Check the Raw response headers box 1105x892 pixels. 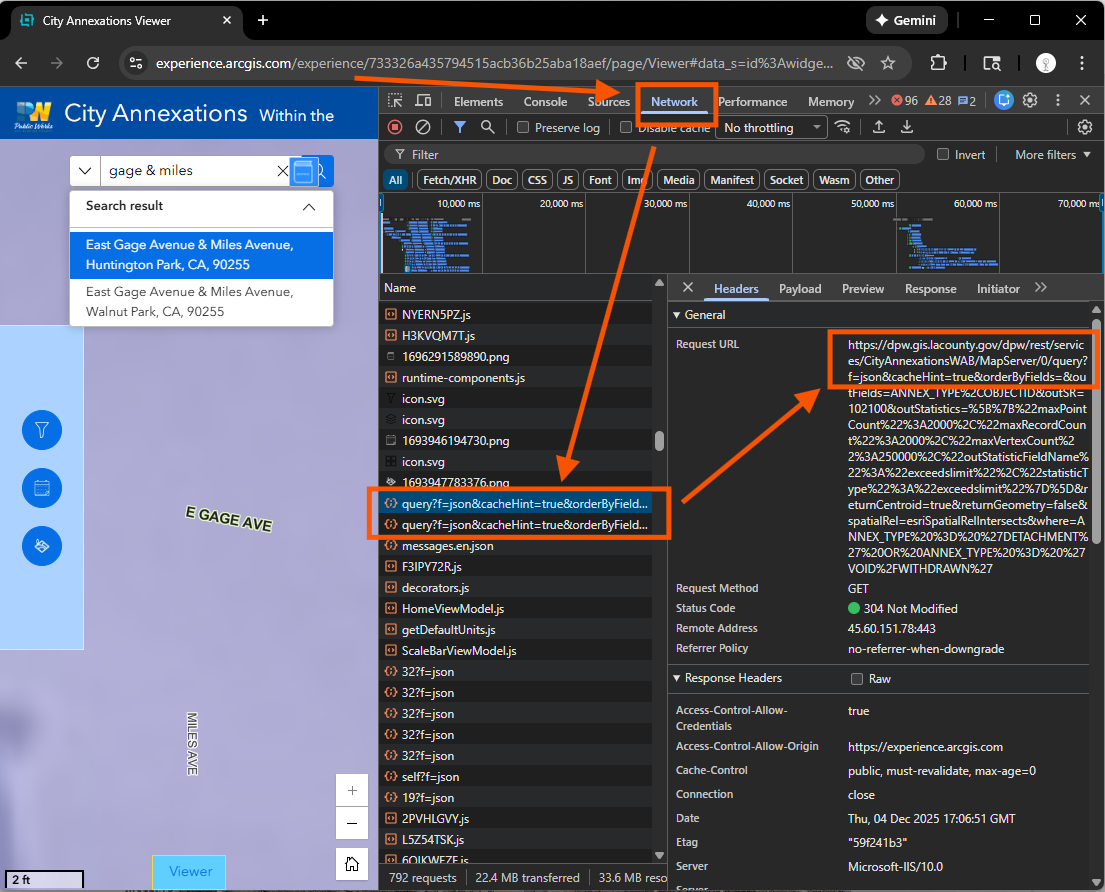tap(856, 679)
